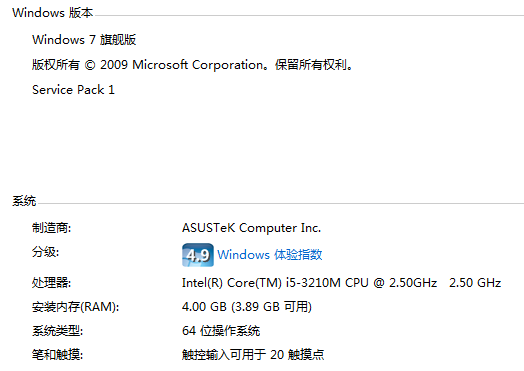Click the 4.9 experience index score badge
Viewport: 524px width, 371px height.
point(198,255)
